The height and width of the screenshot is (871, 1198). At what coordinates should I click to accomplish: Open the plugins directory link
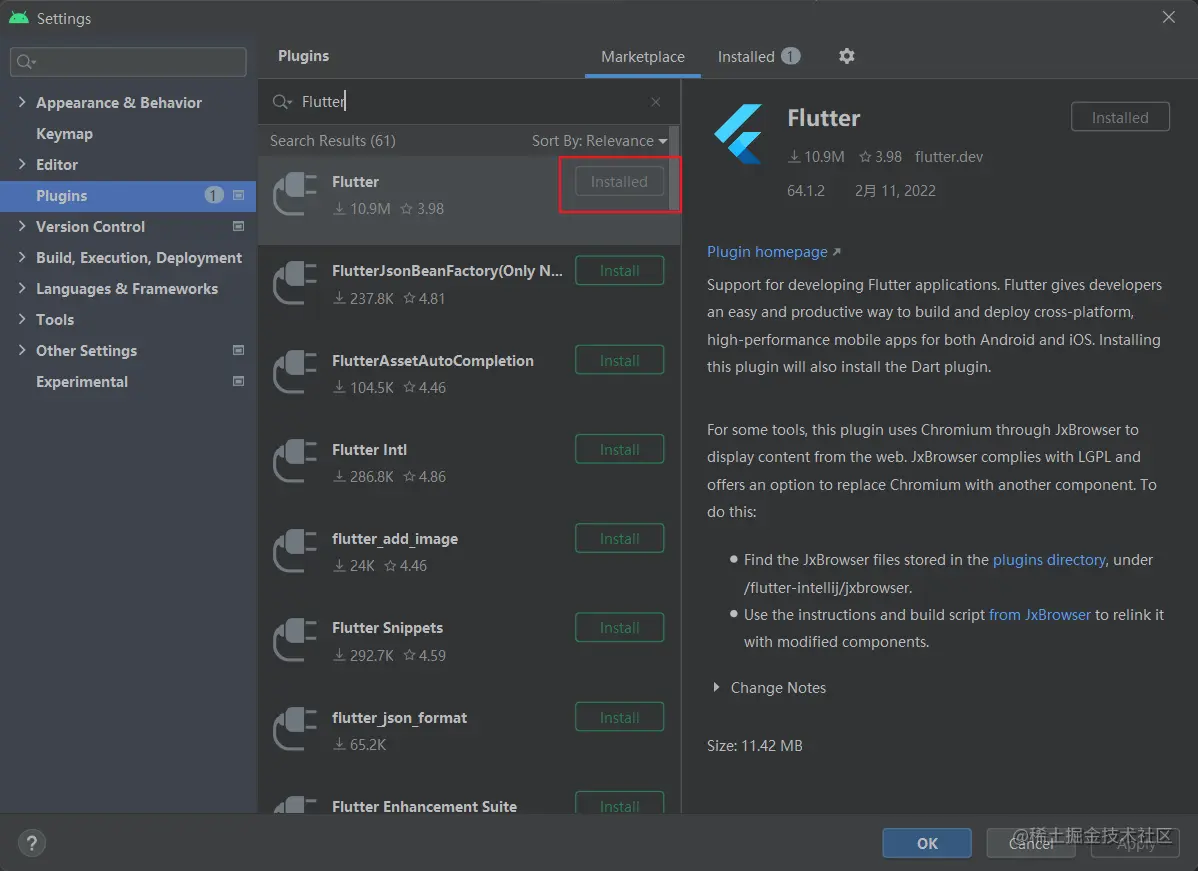(x=1049, y=560)
